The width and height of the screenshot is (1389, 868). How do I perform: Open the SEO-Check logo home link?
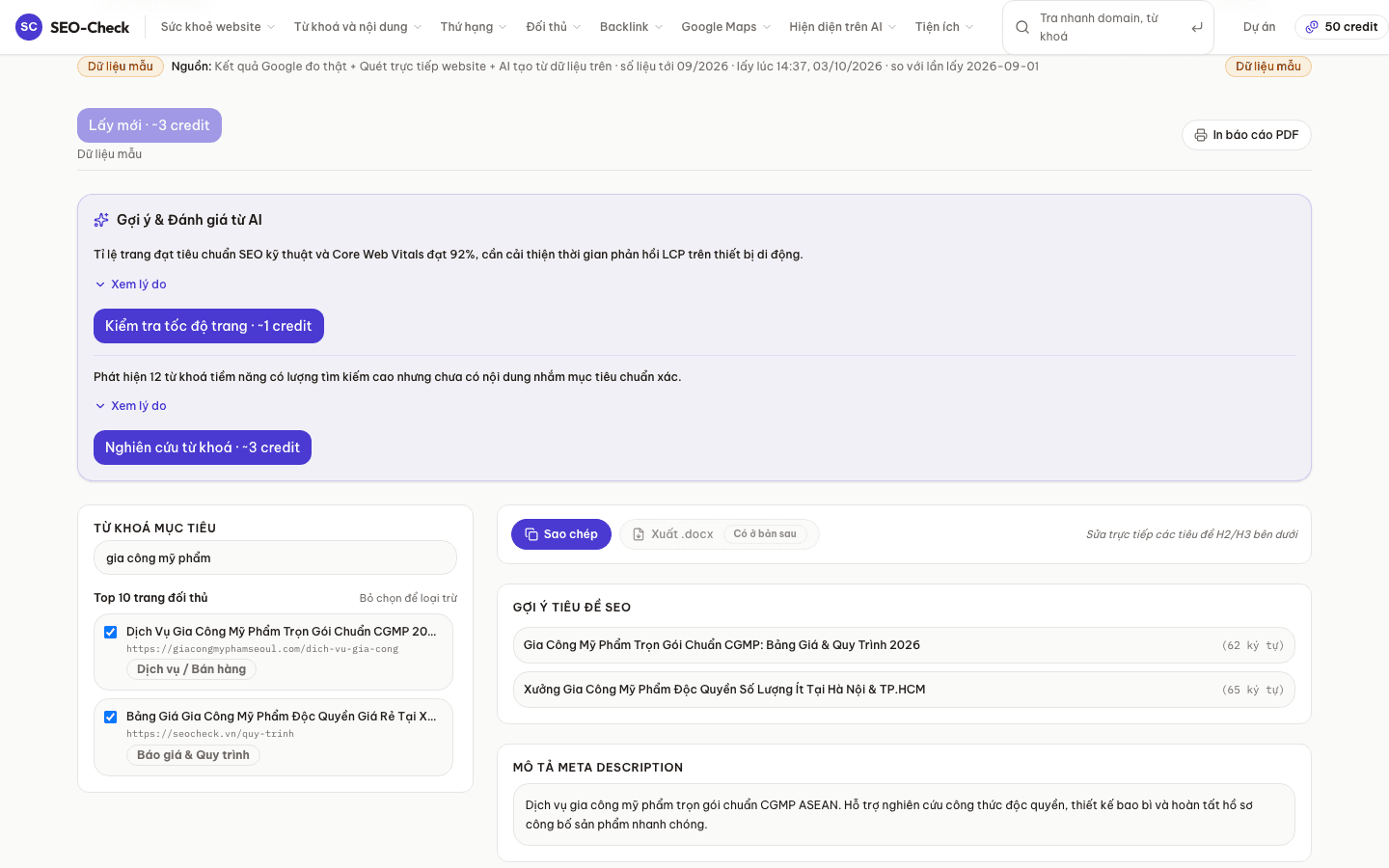tap(72, 27)
